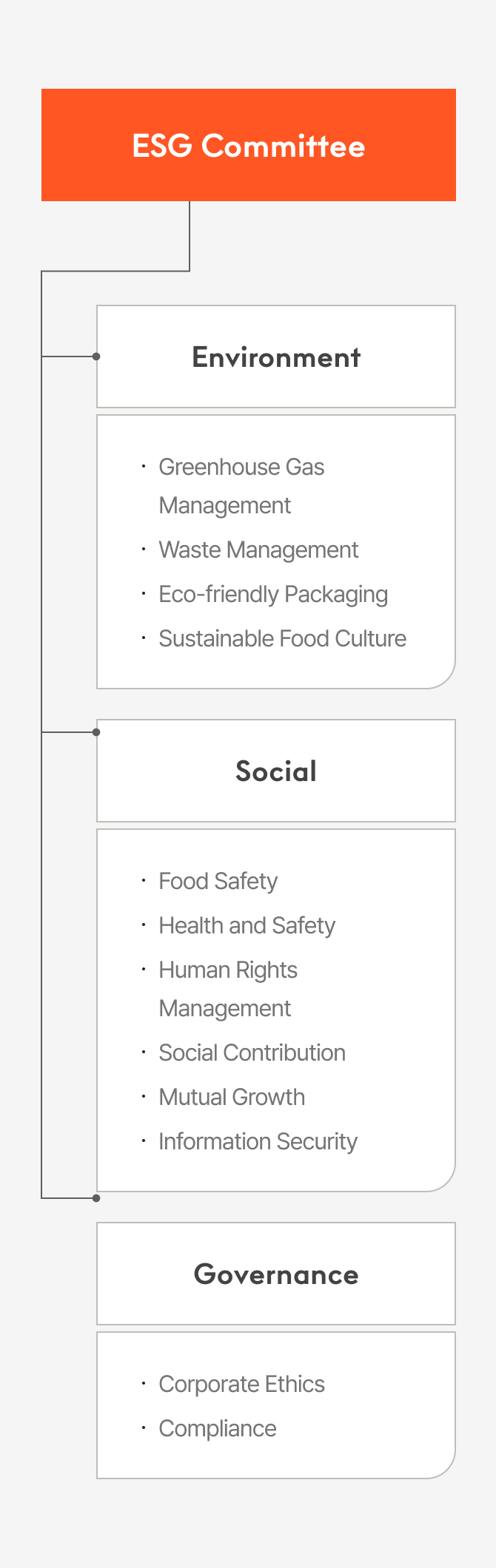Click the Social Contribution item
Viewport: 496px width, 1568px height.
point(252,1052)
